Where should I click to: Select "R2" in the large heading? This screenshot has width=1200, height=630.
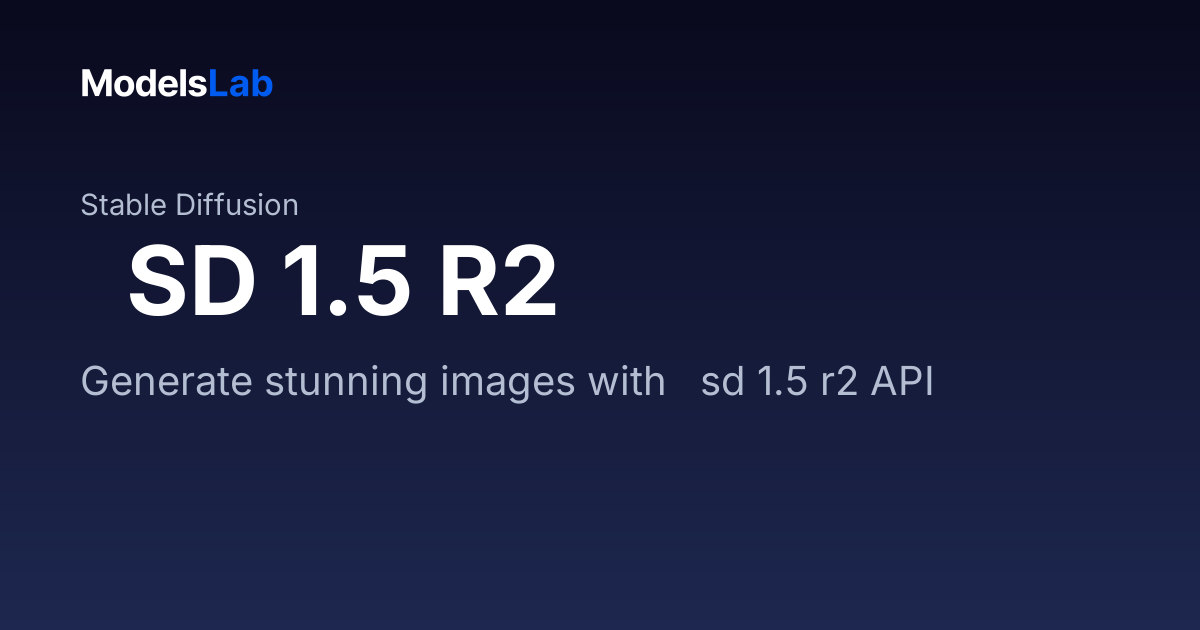coord(497,282)
